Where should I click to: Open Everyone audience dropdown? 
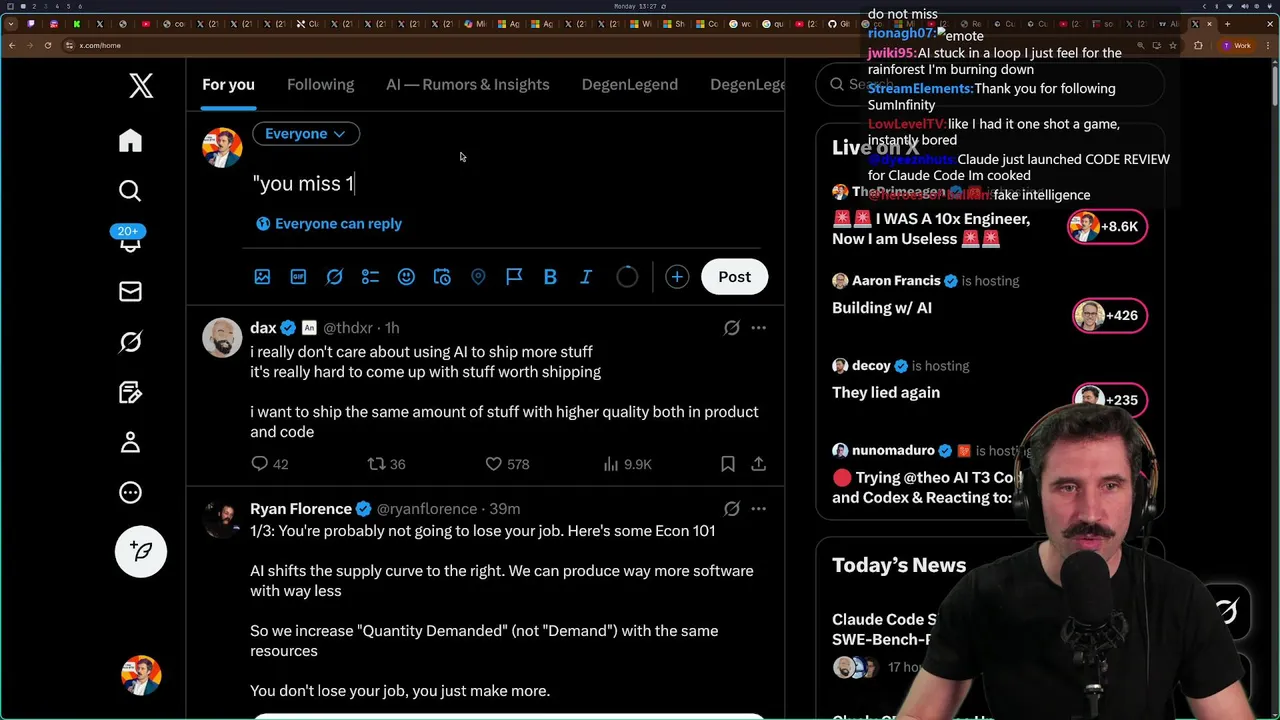(305, 133)
